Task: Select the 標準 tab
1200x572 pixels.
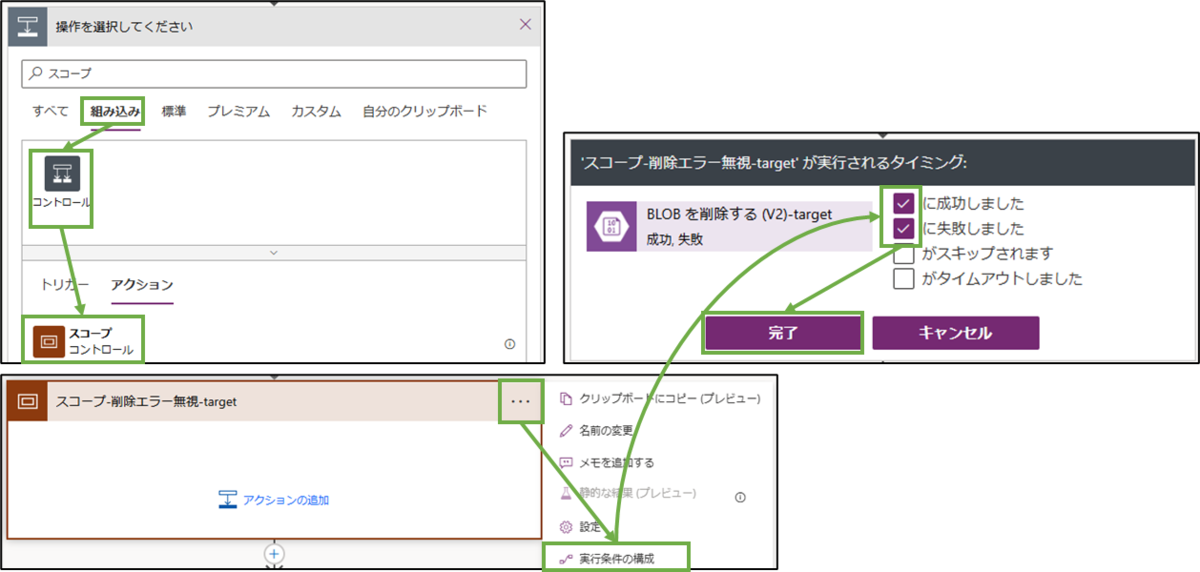Action: (174, 111)
